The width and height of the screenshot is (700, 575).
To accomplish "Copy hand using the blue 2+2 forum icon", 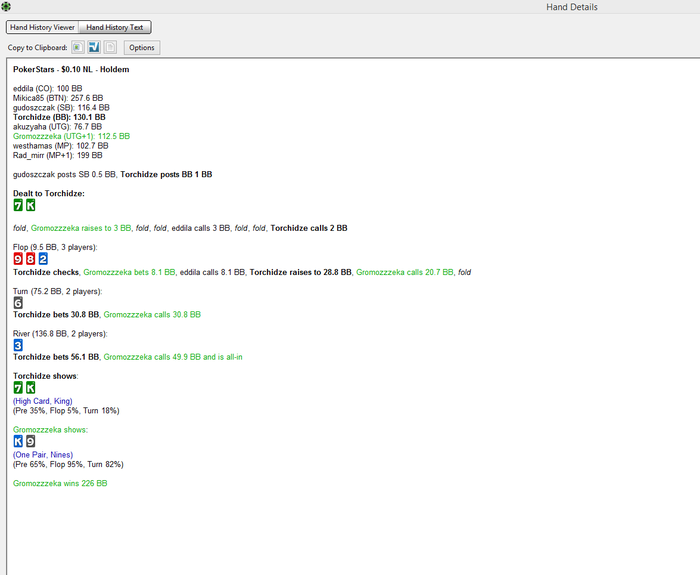I will point(94,47).
